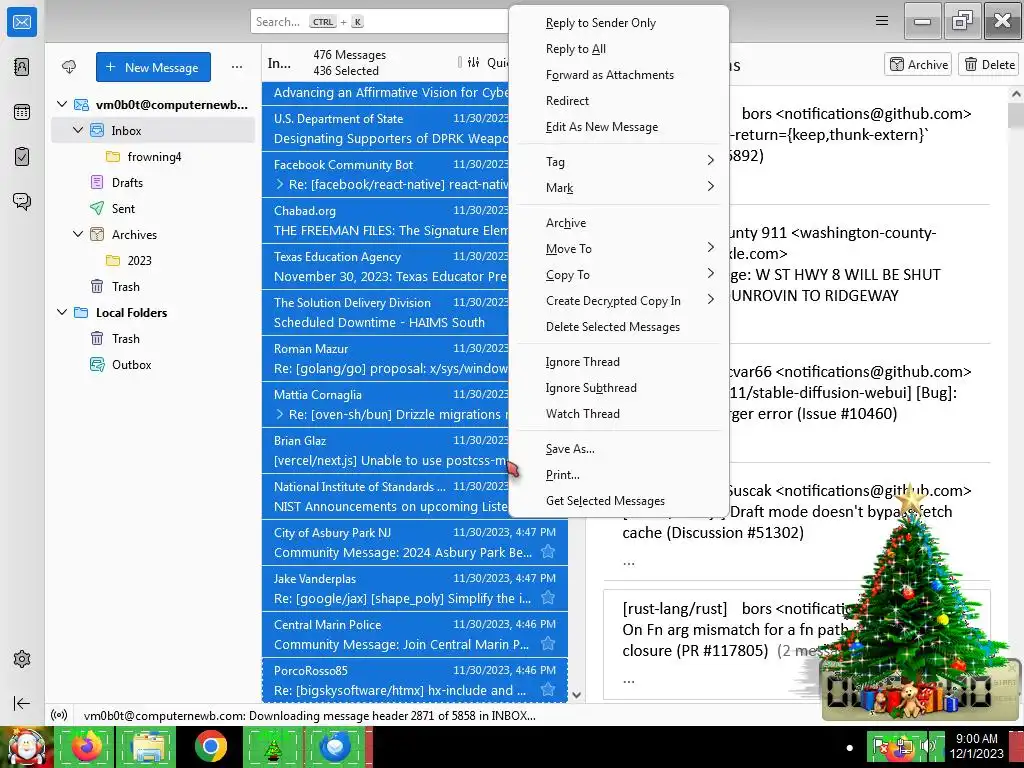Click the New Message button
Screen dimensions: 1024x768
tap(153, 67)
